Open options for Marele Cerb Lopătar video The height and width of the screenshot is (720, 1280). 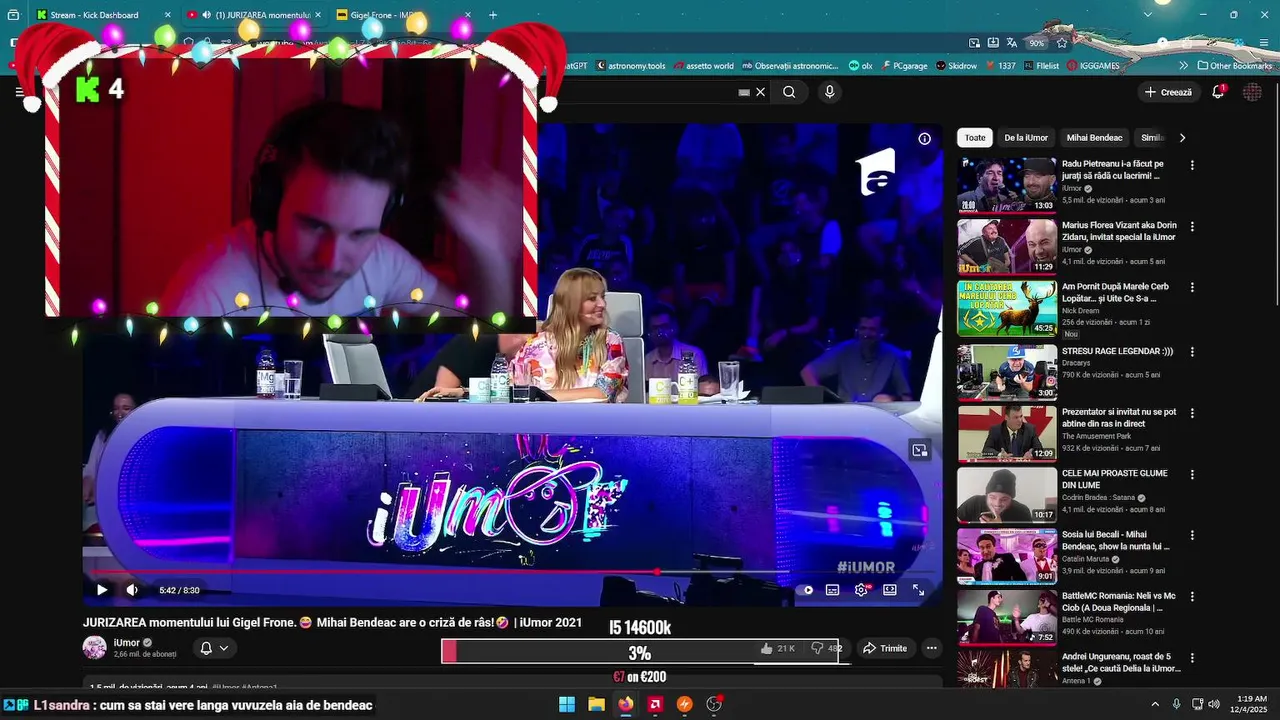click(1192, 288)
